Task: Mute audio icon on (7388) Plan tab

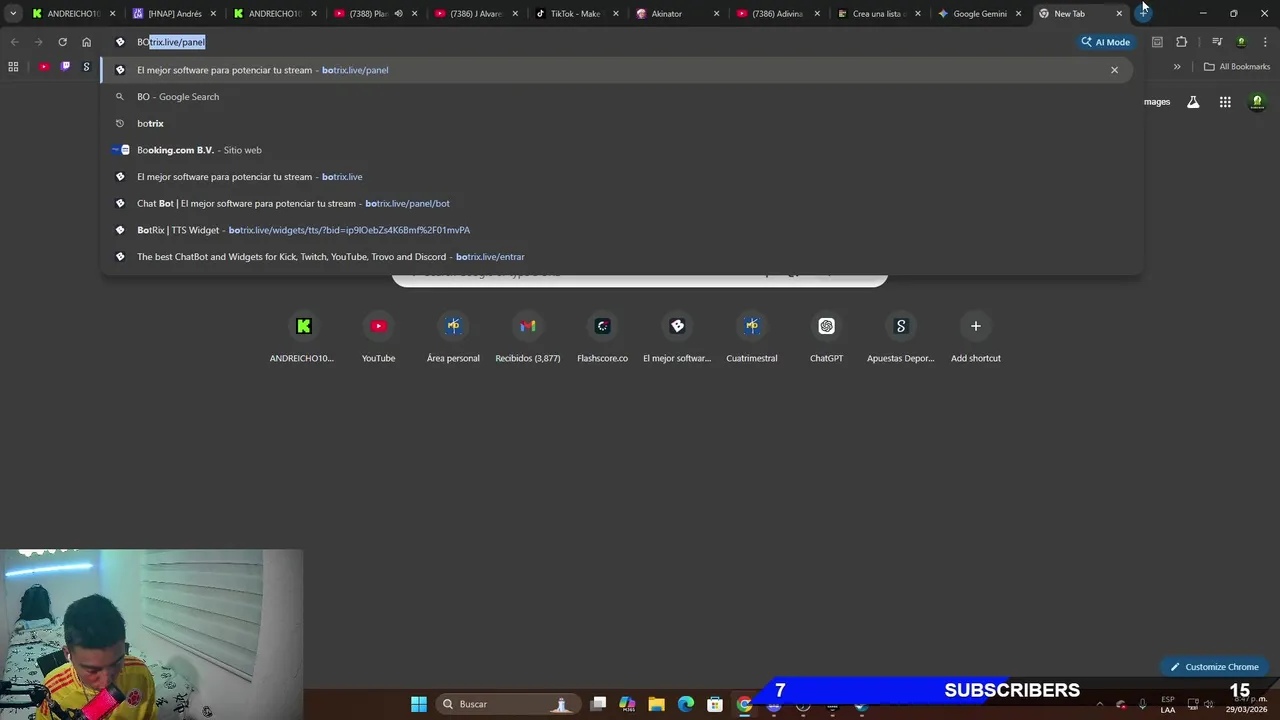Action: pos(399,14)
